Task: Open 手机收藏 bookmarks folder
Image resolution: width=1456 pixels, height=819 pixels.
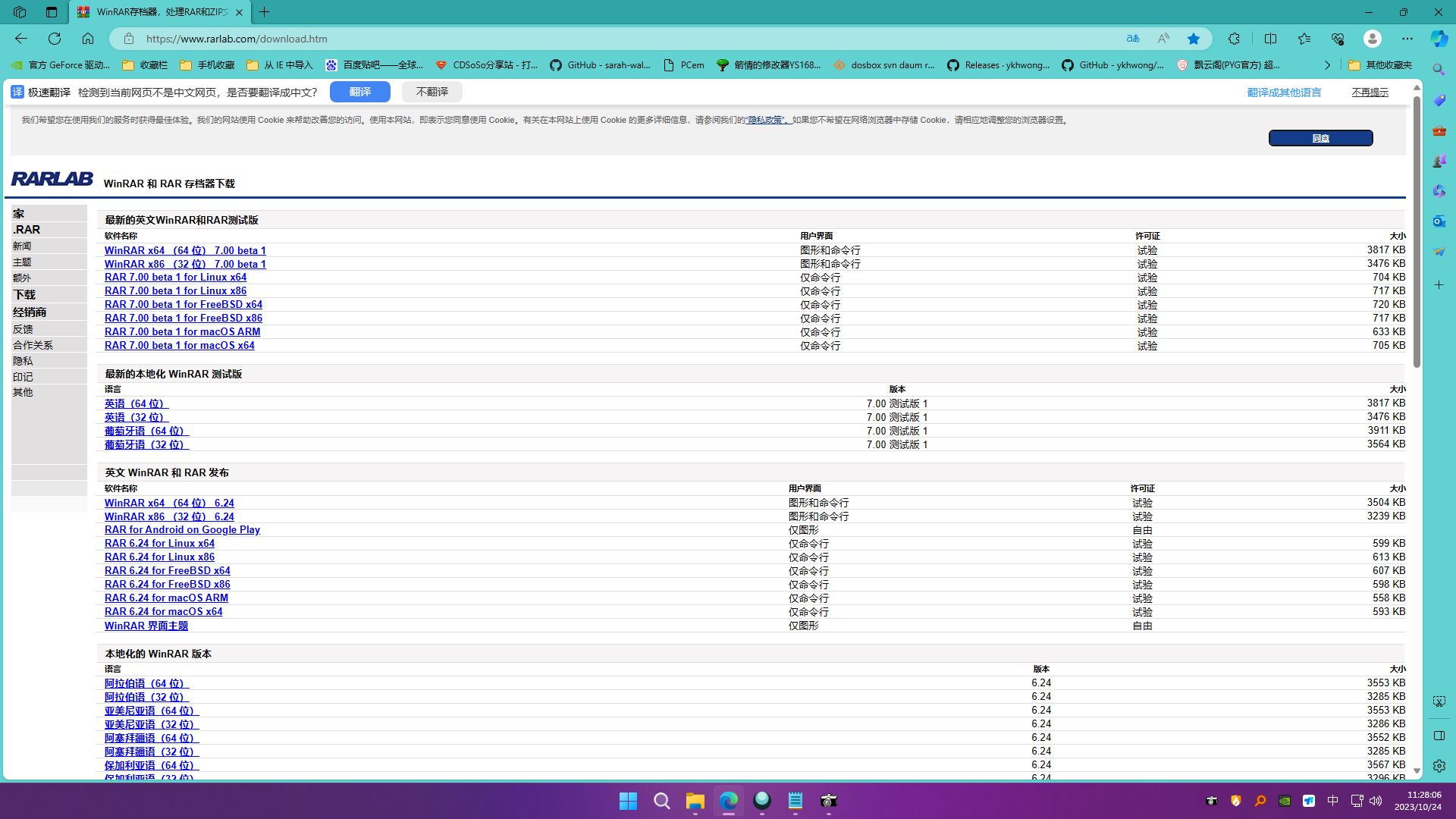Action: point(207,65)
